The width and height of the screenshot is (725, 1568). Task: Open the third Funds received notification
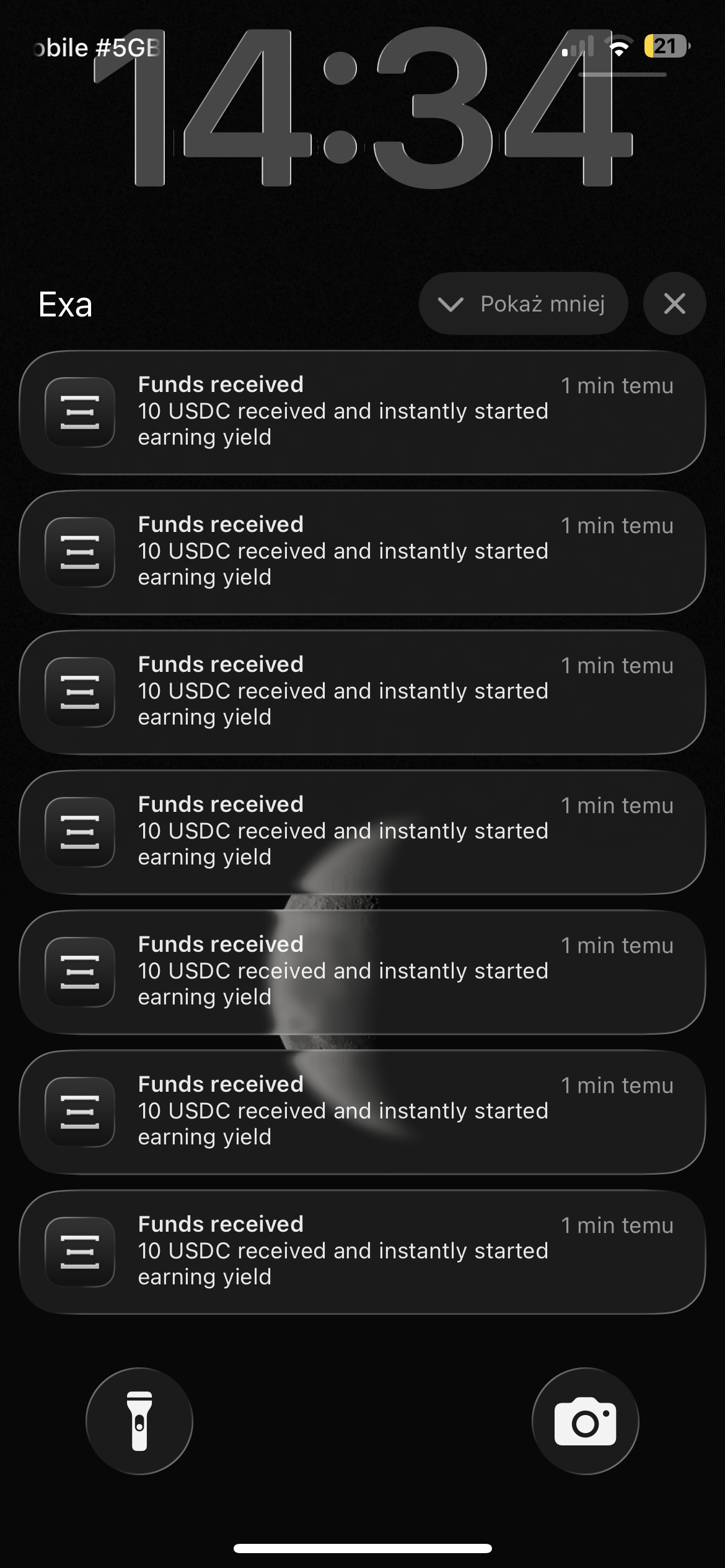coord(362,692)
